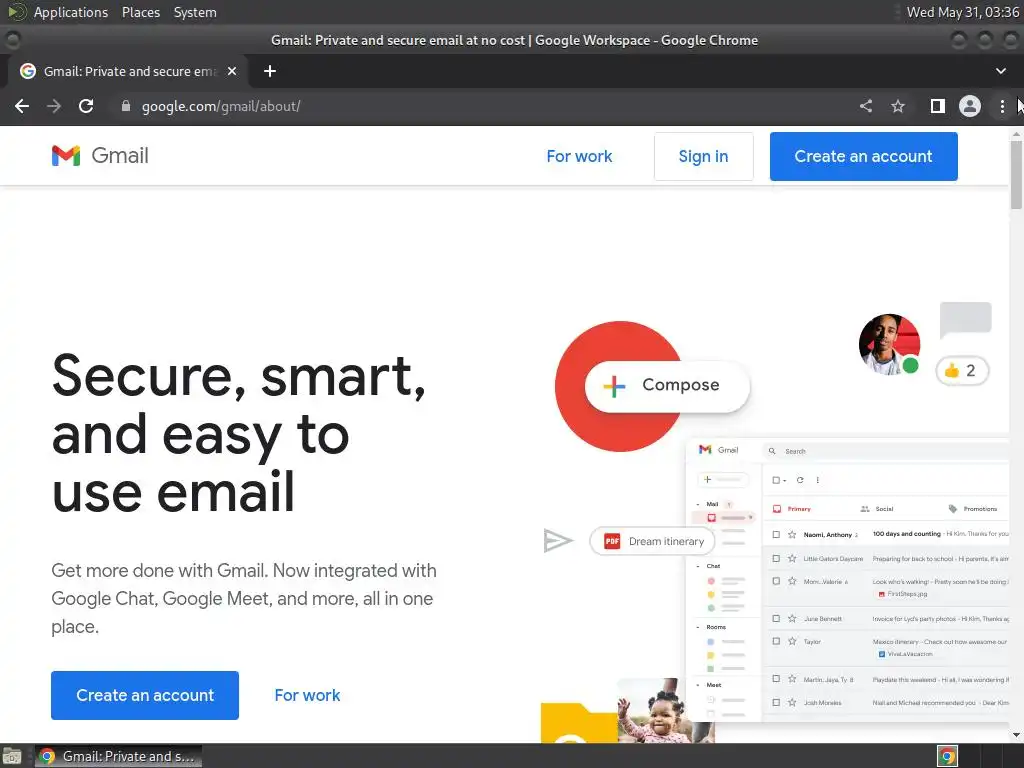This screenshot has height=768, width=1024.
Task: Click refresh icon in mock inbox toolbar
Action: point(800,480)
